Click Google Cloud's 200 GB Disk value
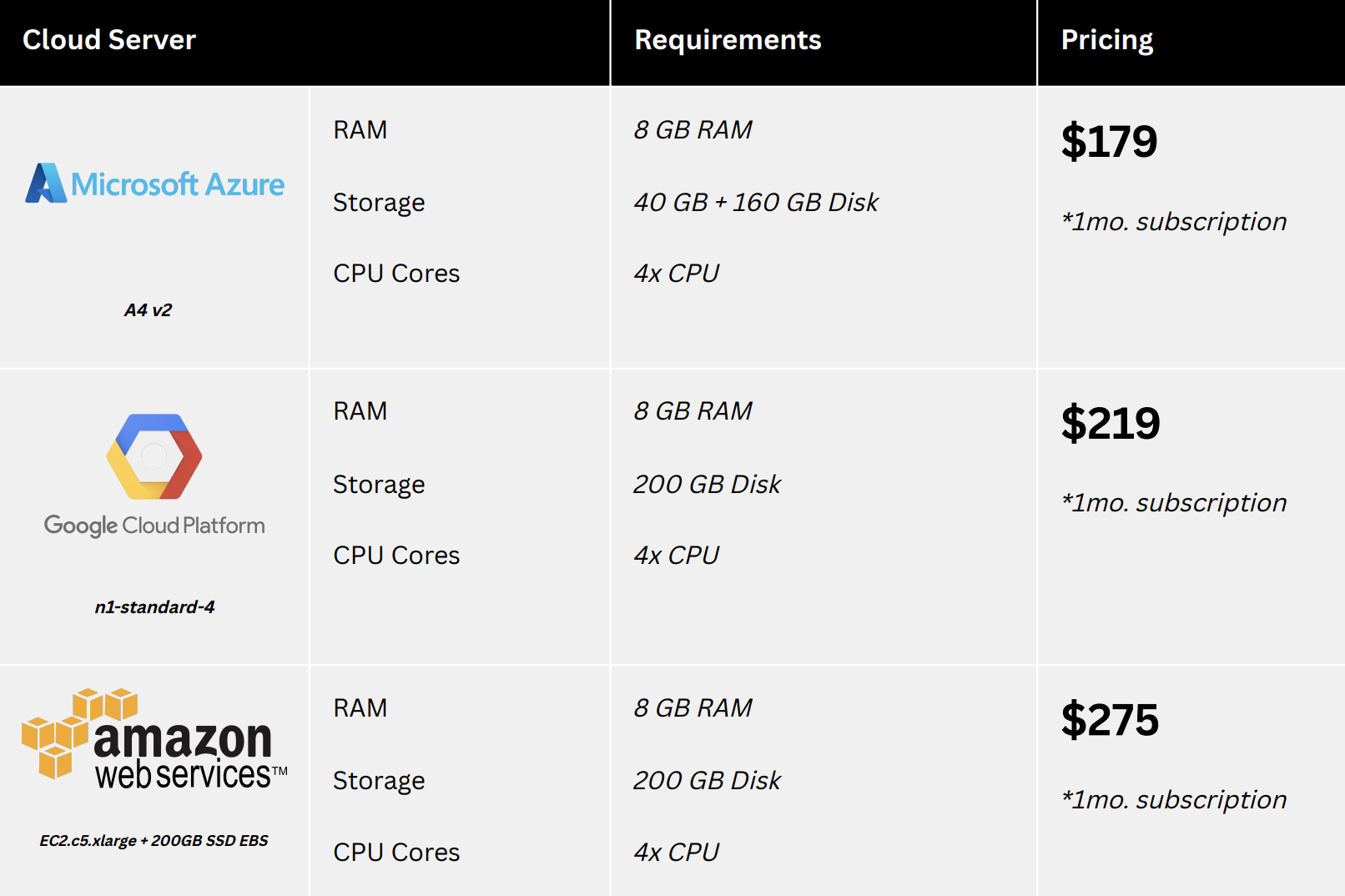 click(707, 485)
